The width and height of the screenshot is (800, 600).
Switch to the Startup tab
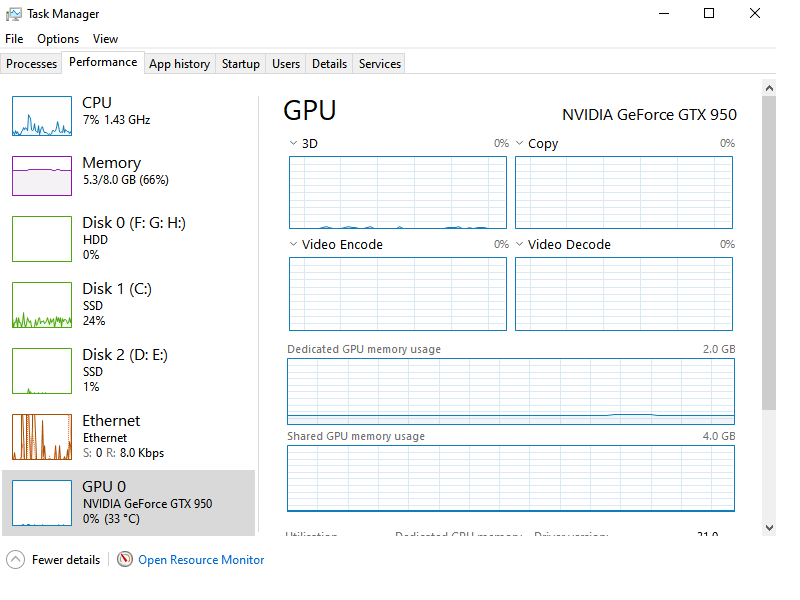[241, 64]
